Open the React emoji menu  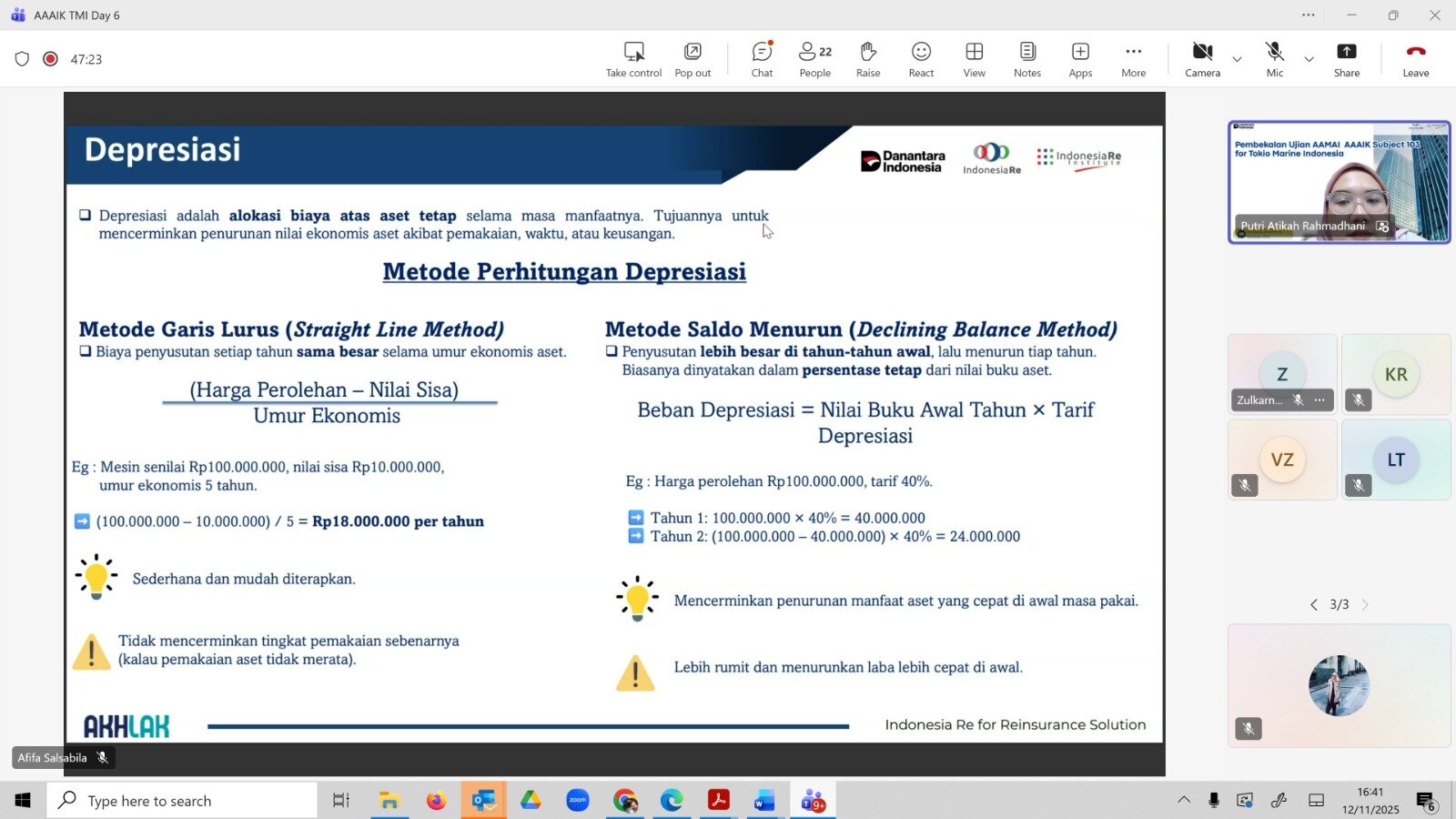tap(921, 59)
